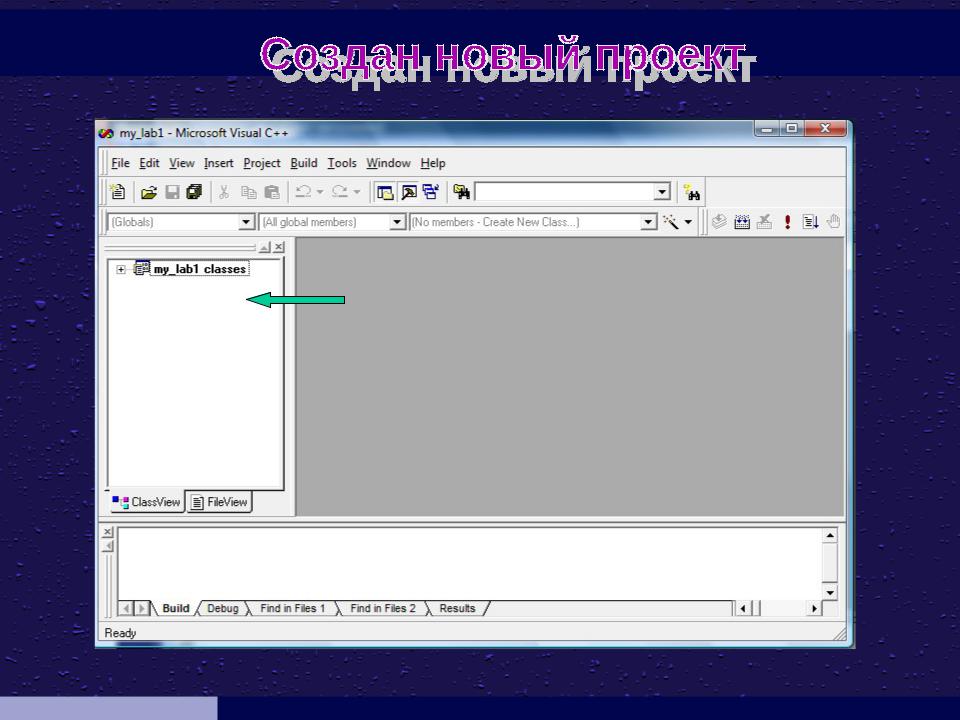Close the output panel with its X button

click(108, 532)
